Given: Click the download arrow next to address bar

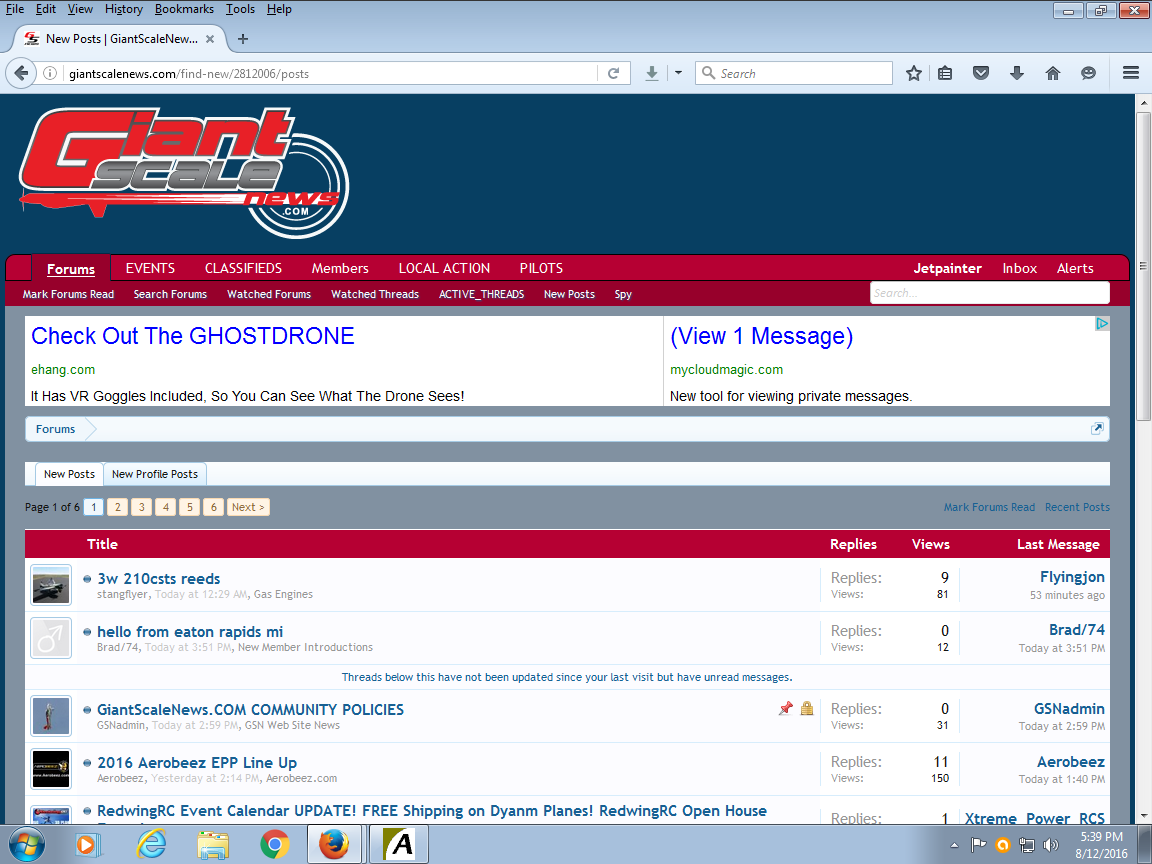Looking at the screenshot, I should (652, 73).
